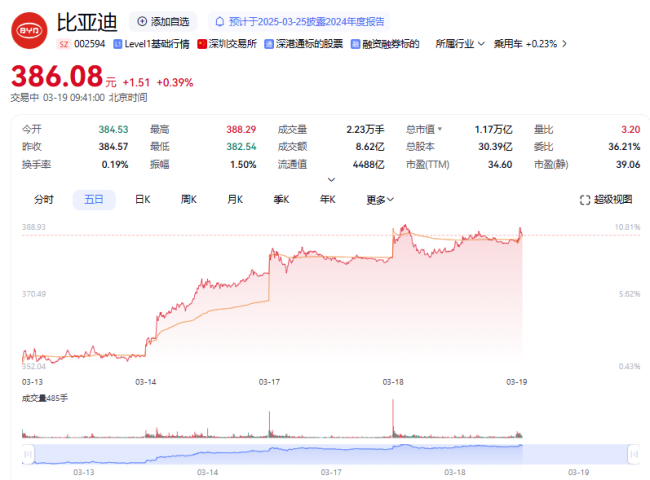Click the 成交量485手 label

click(x=45, y=398)
